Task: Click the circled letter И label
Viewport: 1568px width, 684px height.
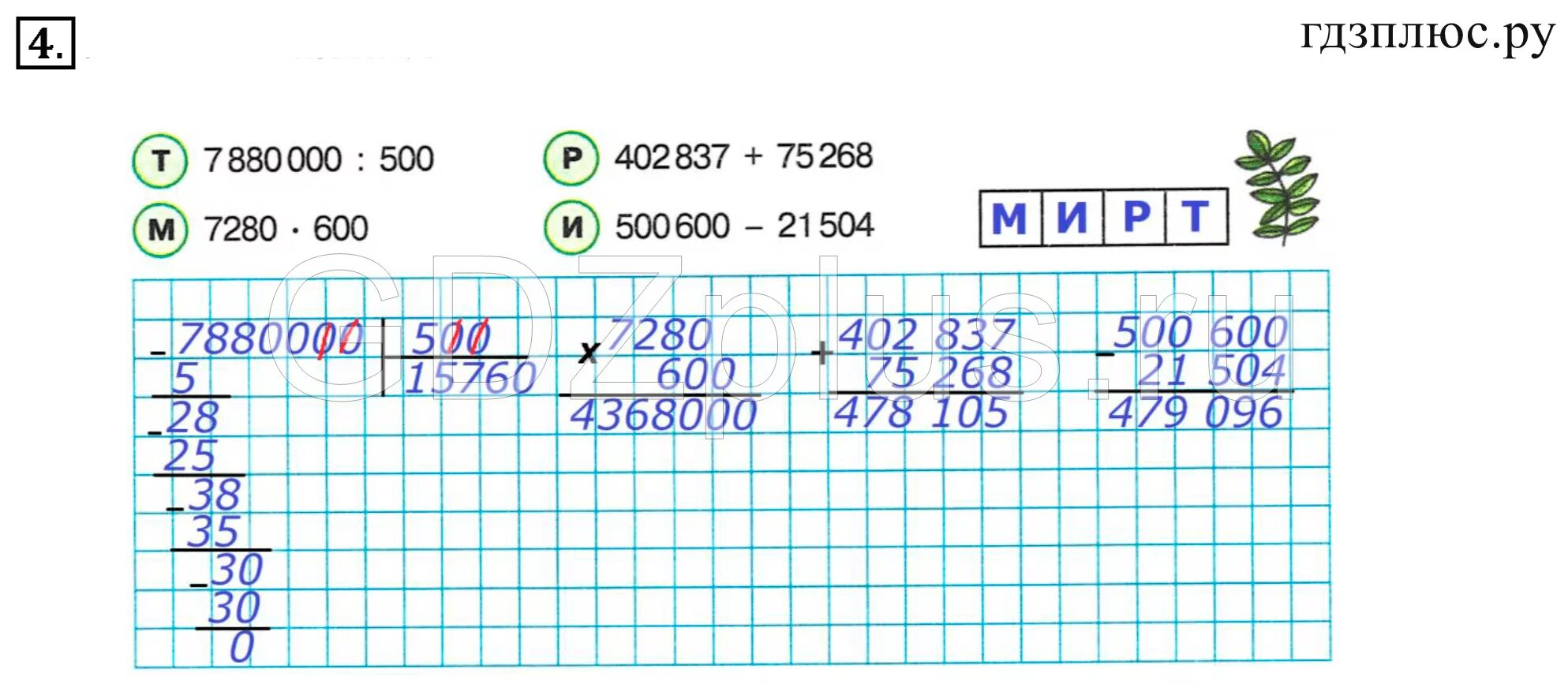Action: click(x=571, y=227)
